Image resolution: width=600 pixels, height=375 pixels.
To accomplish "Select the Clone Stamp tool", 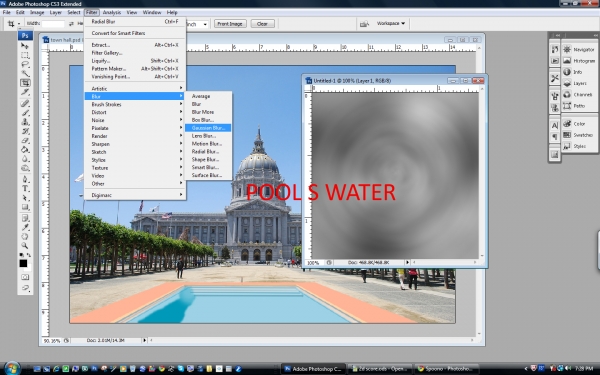I will [25, 122].
